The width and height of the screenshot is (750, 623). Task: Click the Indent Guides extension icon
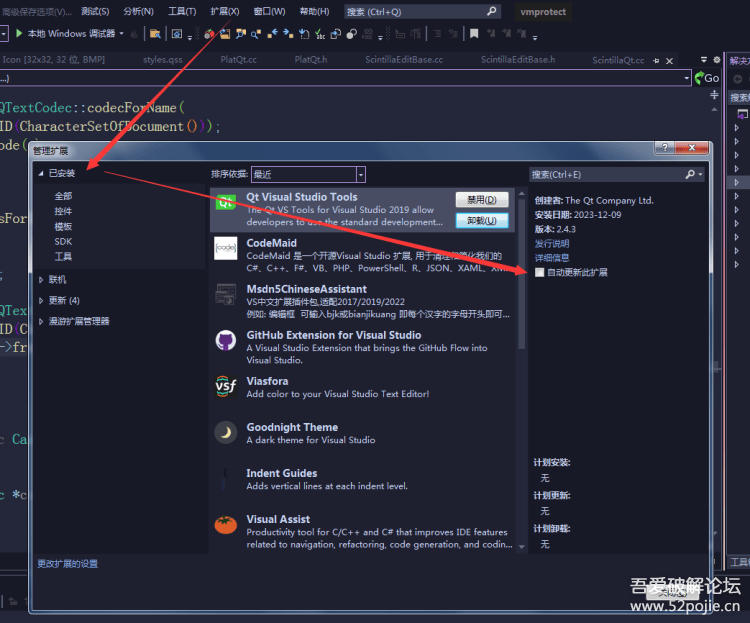pos(224,478)
